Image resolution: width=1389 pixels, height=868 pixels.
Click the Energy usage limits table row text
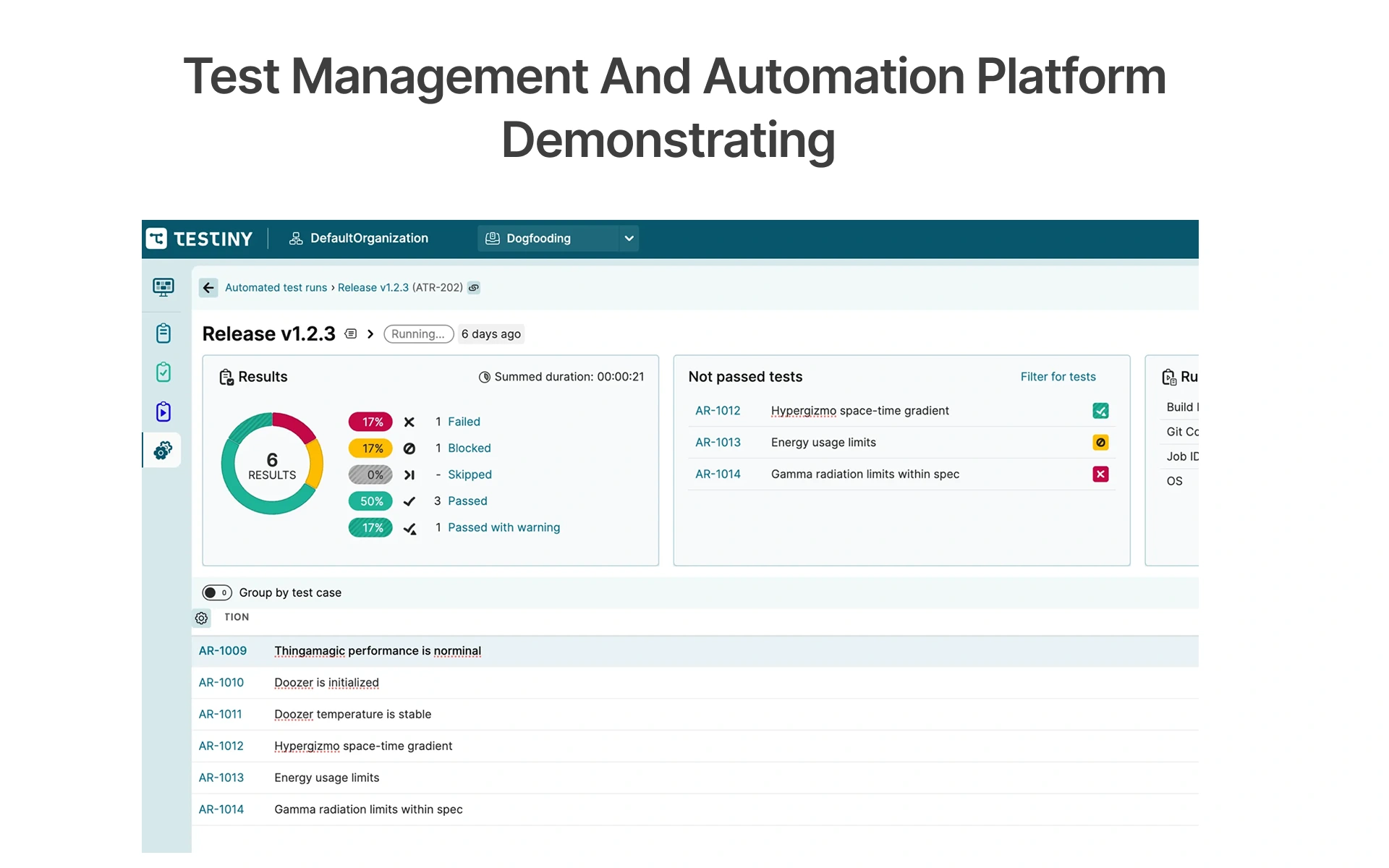(x=326, y=778)
